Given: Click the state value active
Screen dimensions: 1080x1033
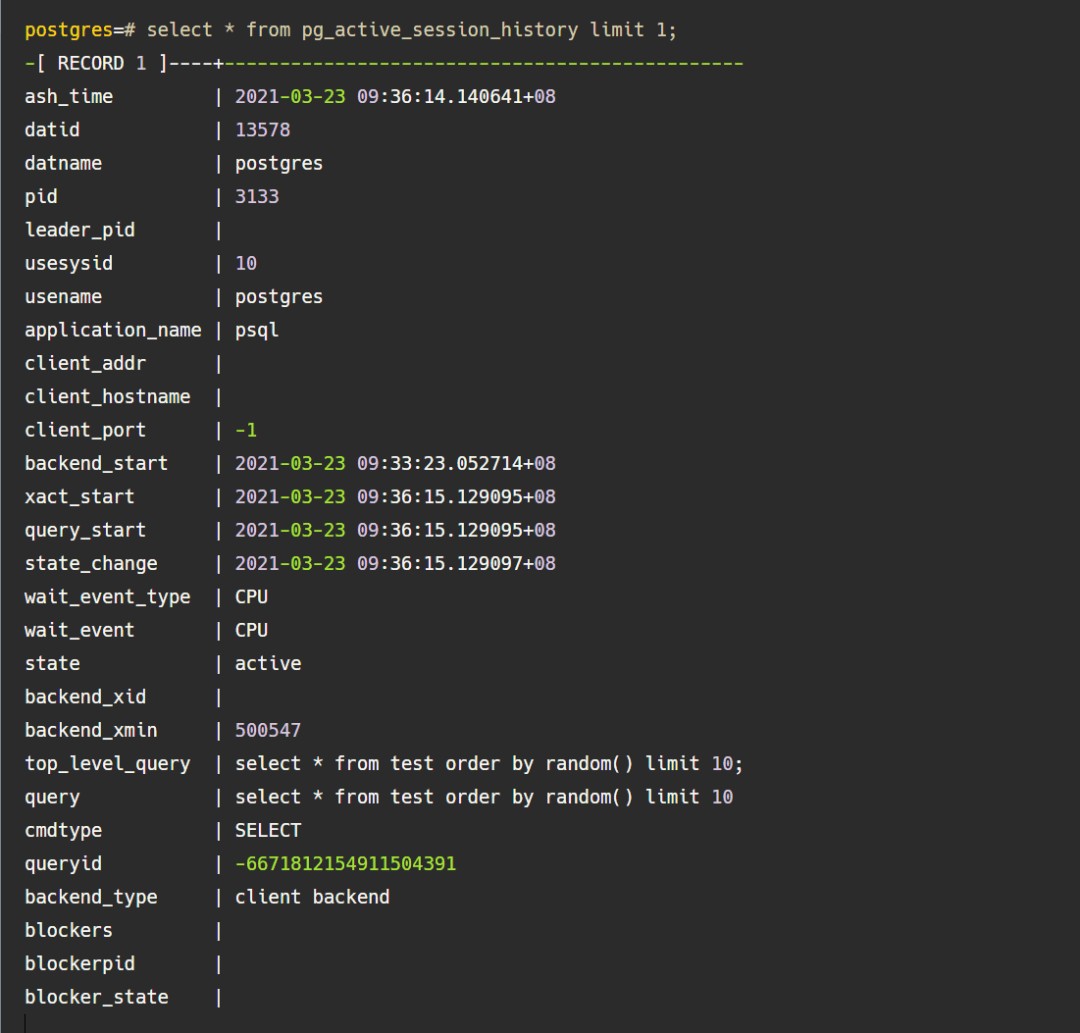Looking at the screenshot, I should [268, 663].
